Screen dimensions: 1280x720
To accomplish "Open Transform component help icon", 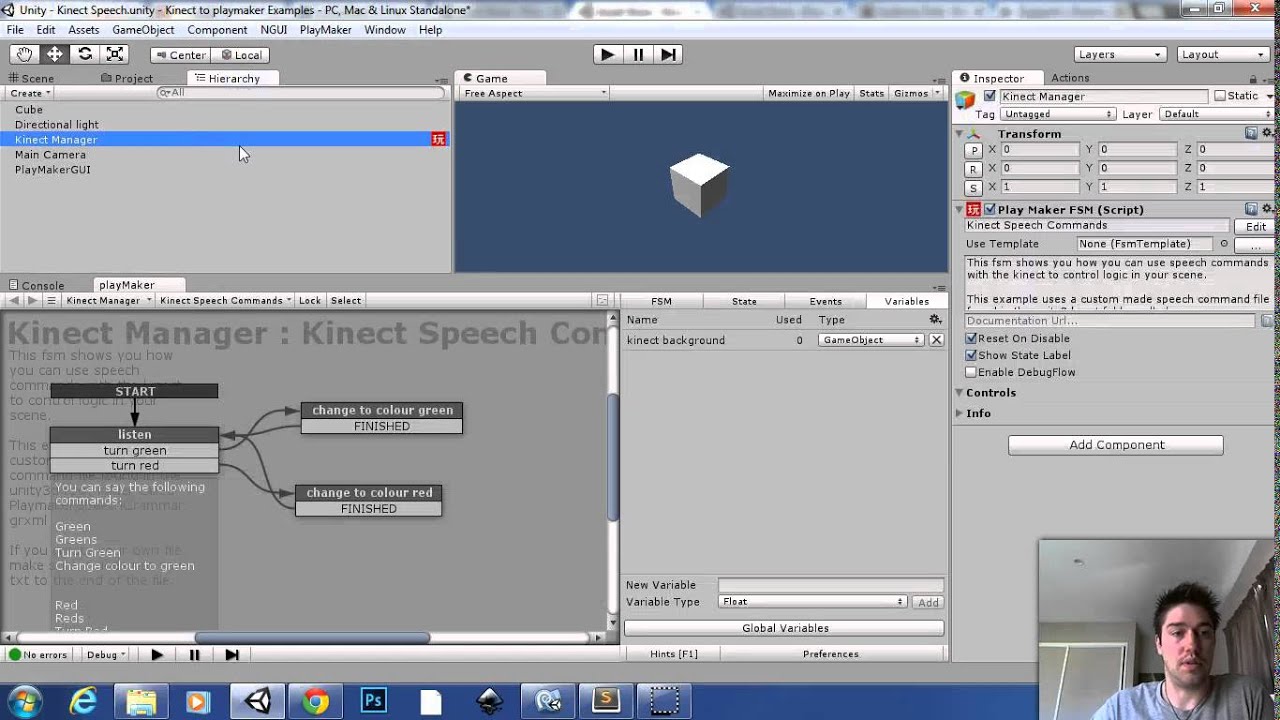I will click(x=1251, y=133).
